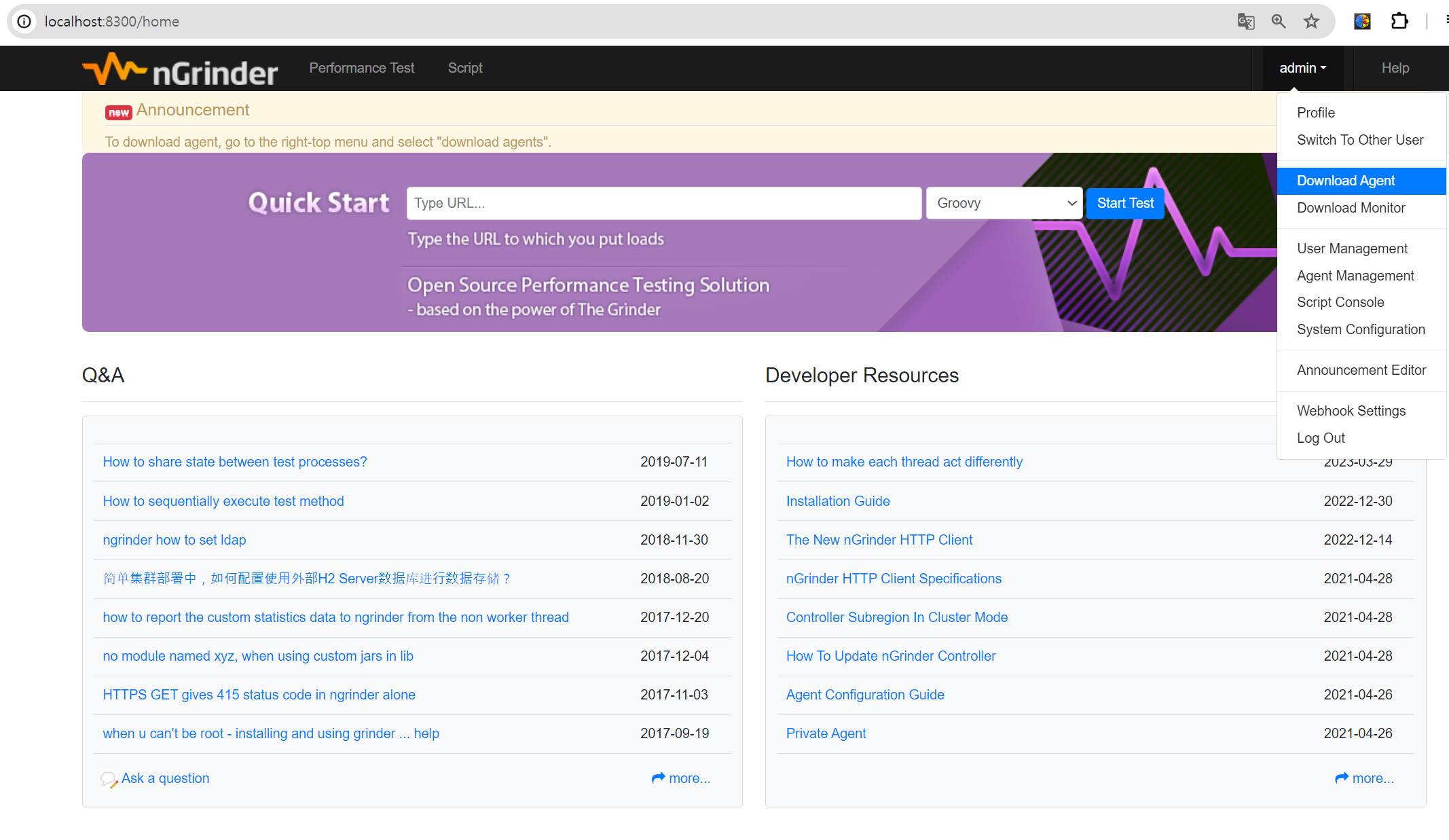1449x840 pixels.
Task: Click the colorful extension icon in toolbar
Action: pyautogui.click(x=1362, y=21)
